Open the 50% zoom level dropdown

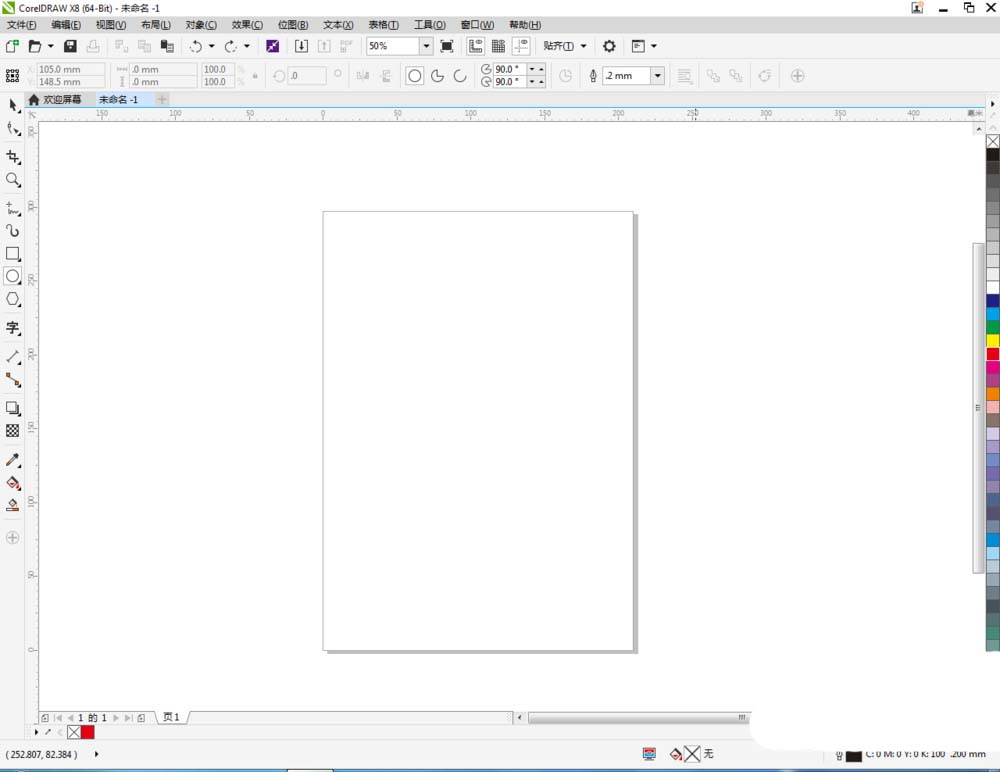point(426,46)
